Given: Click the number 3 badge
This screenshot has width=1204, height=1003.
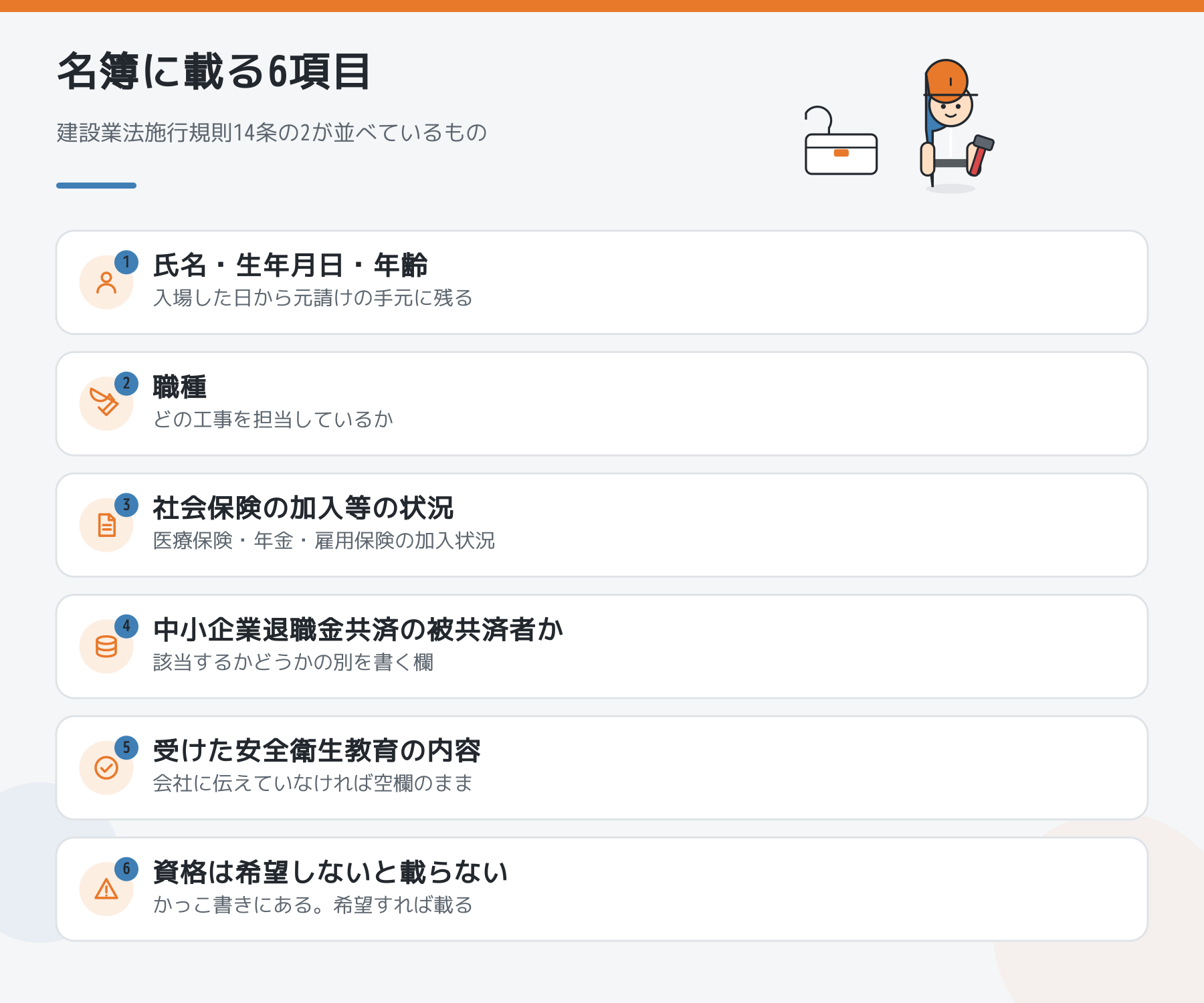Looking at the screenshot, I should [x=126, y=505].
